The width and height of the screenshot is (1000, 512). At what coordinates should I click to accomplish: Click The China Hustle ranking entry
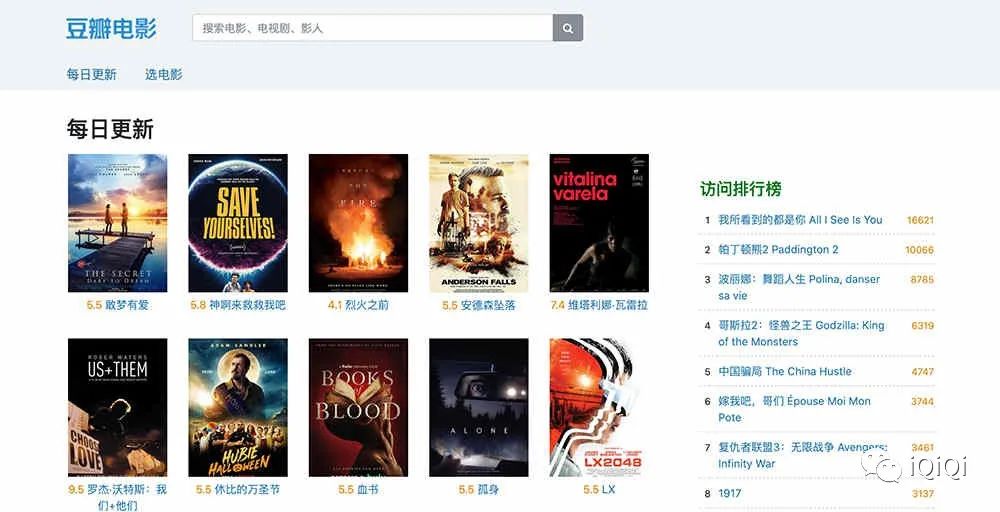785,371
